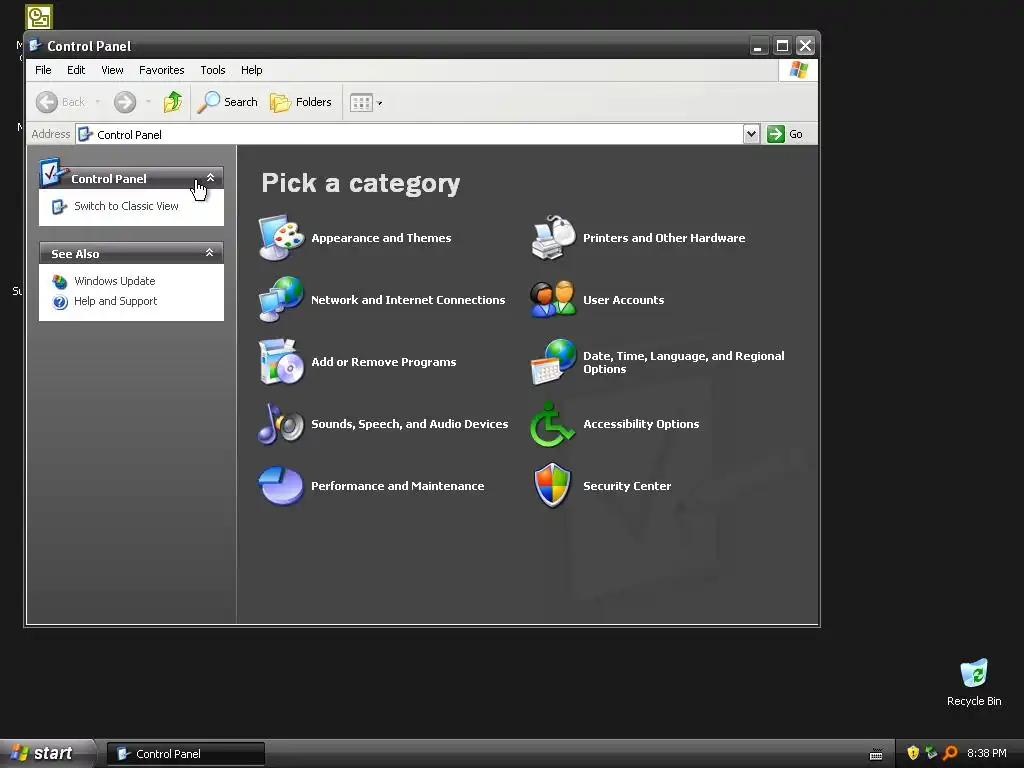Collapse the See Also sidebar section

click(x=210, y=253)
